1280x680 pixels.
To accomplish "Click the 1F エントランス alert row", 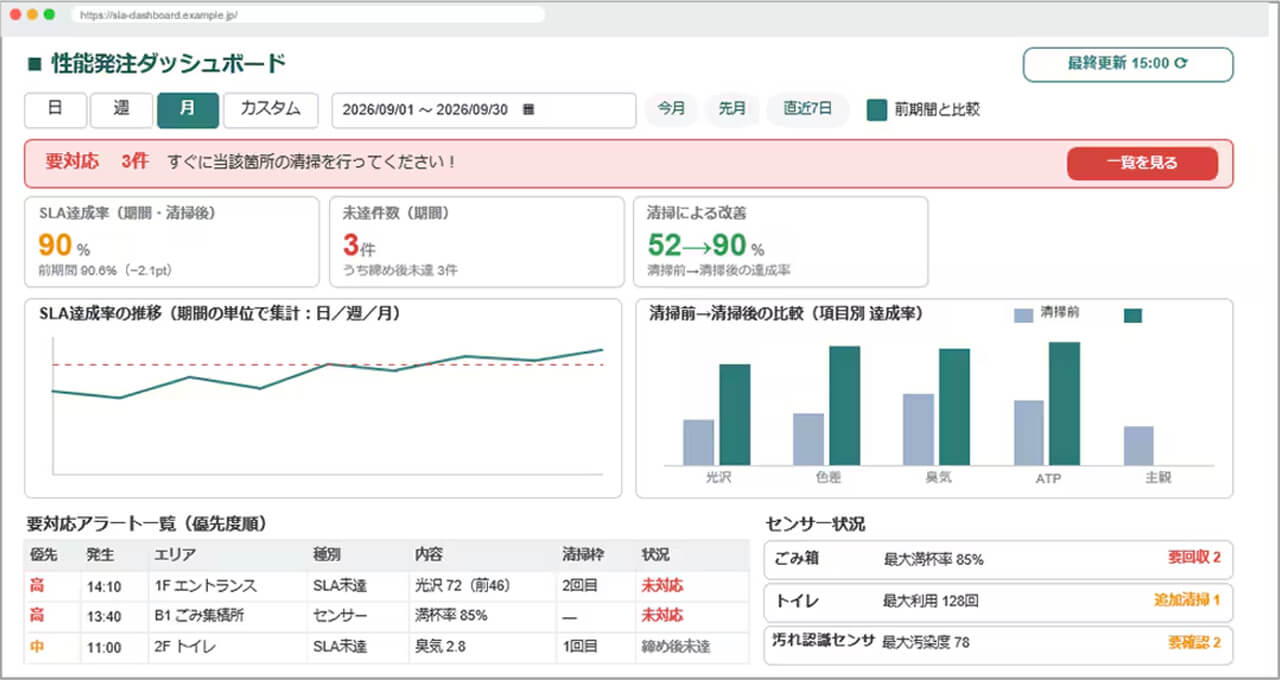I will click(x=386, y=586).
